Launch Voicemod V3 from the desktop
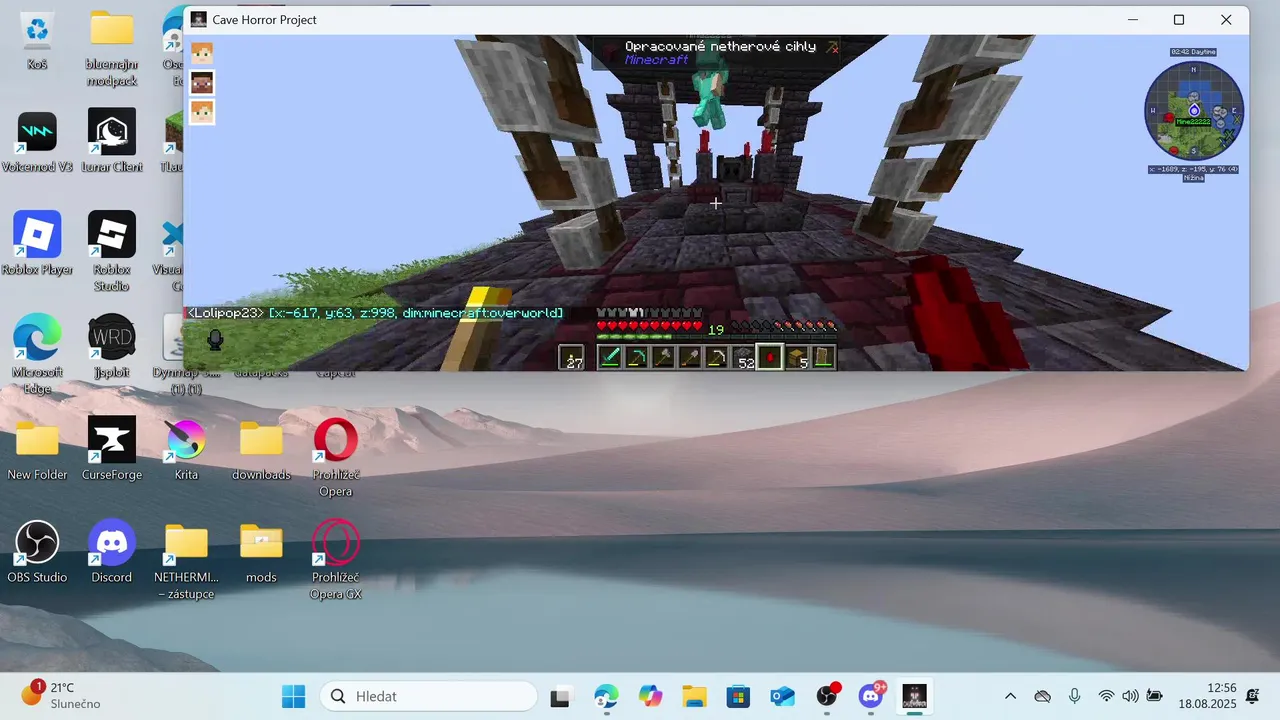1280x720 pixels. pyautogui.click(x=37, y=142)
